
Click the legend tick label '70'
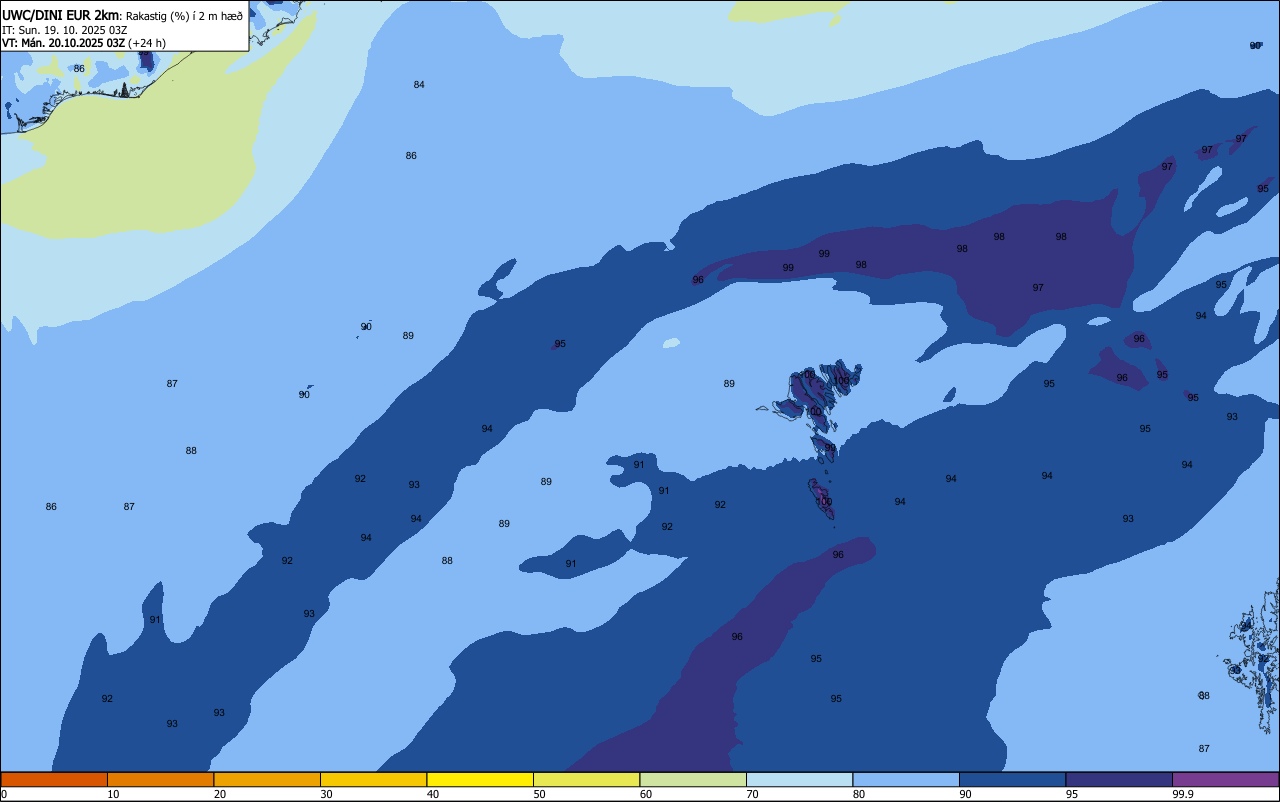(752, 794)
